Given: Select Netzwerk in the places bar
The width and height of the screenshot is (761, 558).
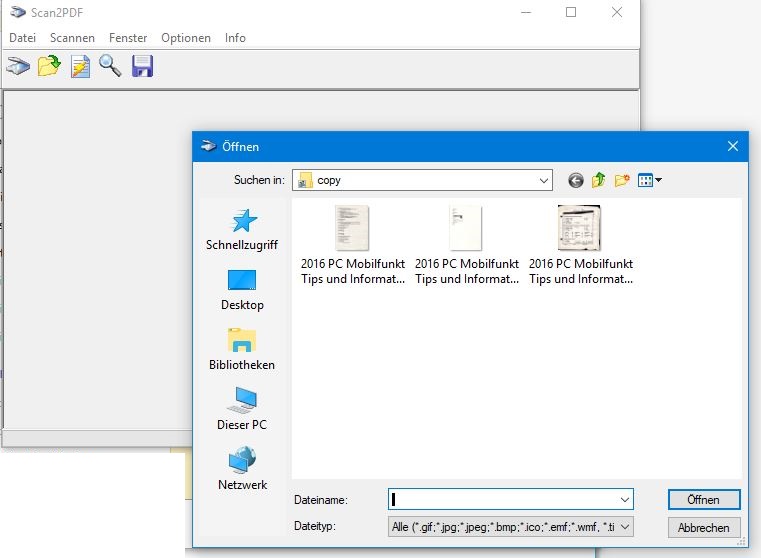Looking at the screenshot, I should (x=242, y=469).
